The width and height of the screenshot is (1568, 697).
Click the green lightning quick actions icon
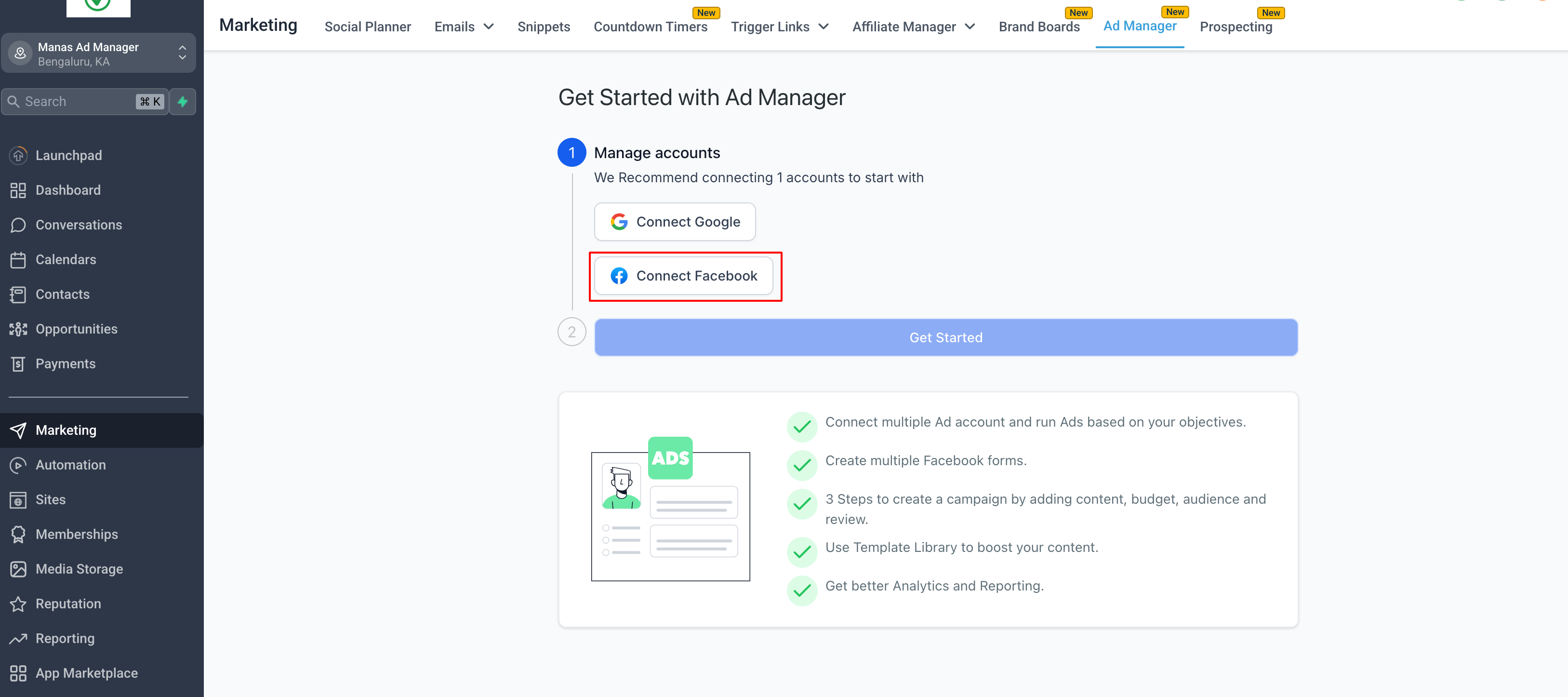pyautogui.click(x=183, y=102)
